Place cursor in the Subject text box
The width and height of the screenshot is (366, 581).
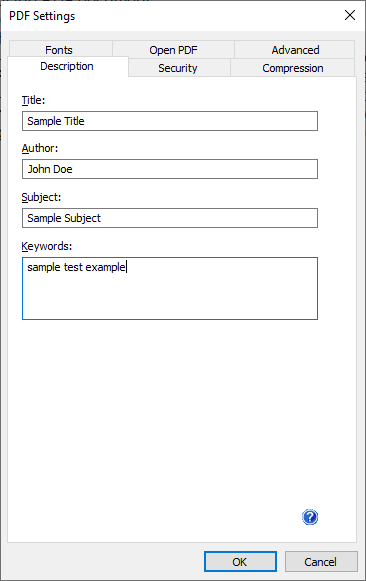click(170, 218)
